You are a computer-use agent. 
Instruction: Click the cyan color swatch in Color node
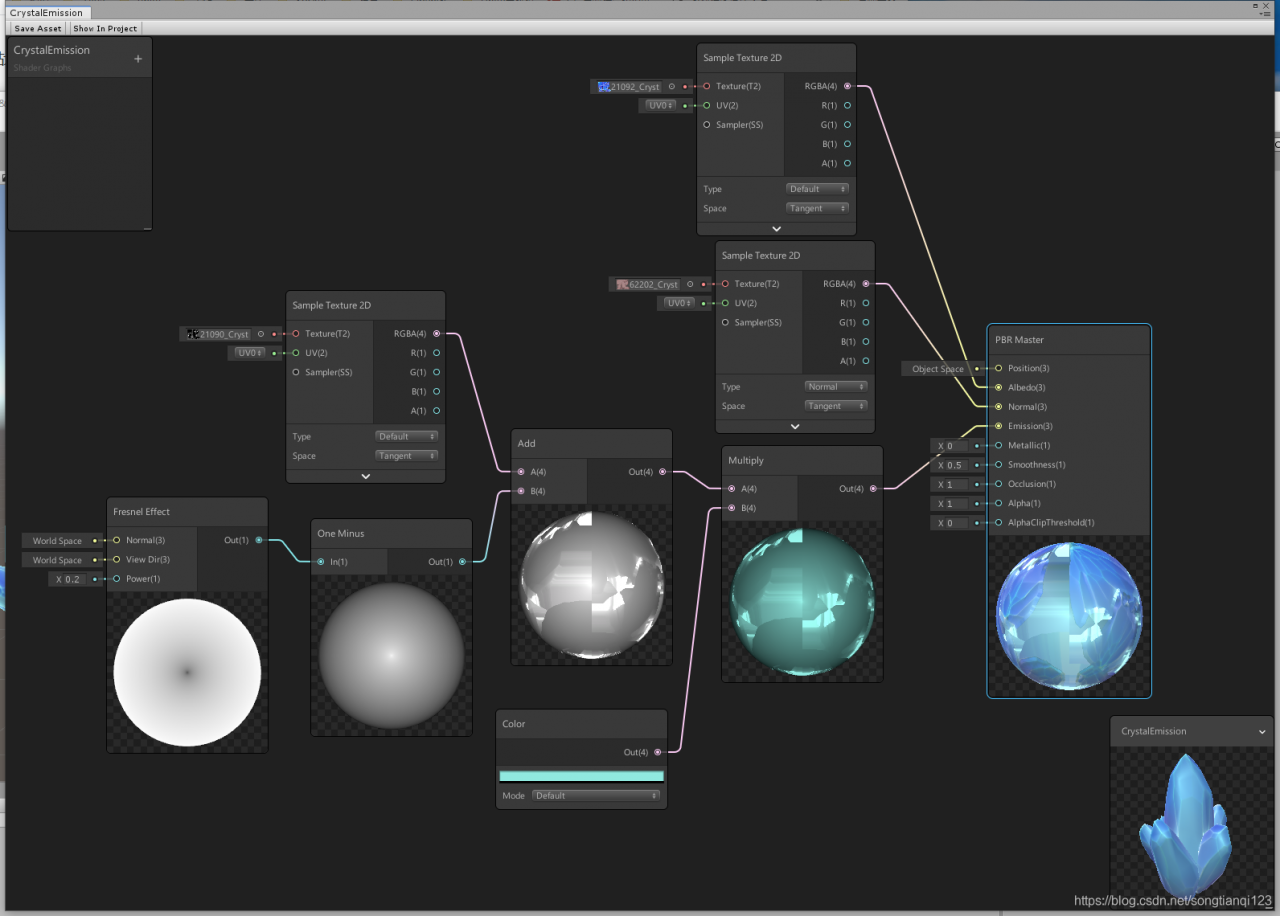click(x=581, y=776)
